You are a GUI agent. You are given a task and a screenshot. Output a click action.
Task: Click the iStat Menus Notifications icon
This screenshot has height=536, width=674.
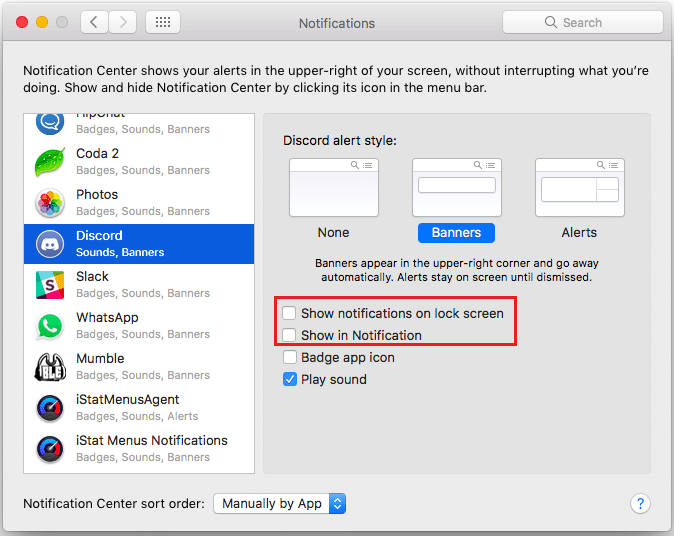click(x=50, y=449)
